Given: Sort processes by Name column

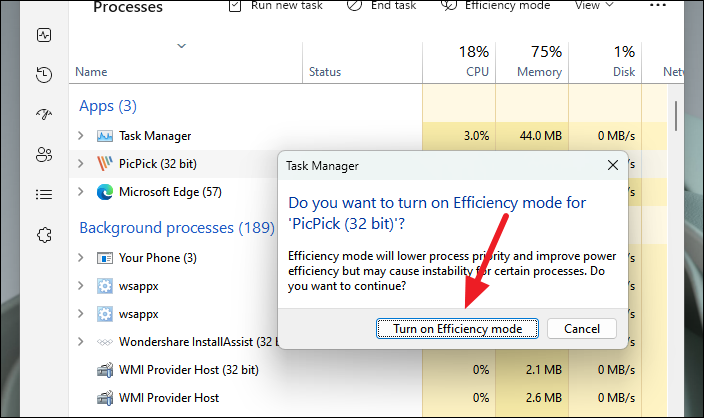Looking at the screenshot, I should [x=91, y=72].
